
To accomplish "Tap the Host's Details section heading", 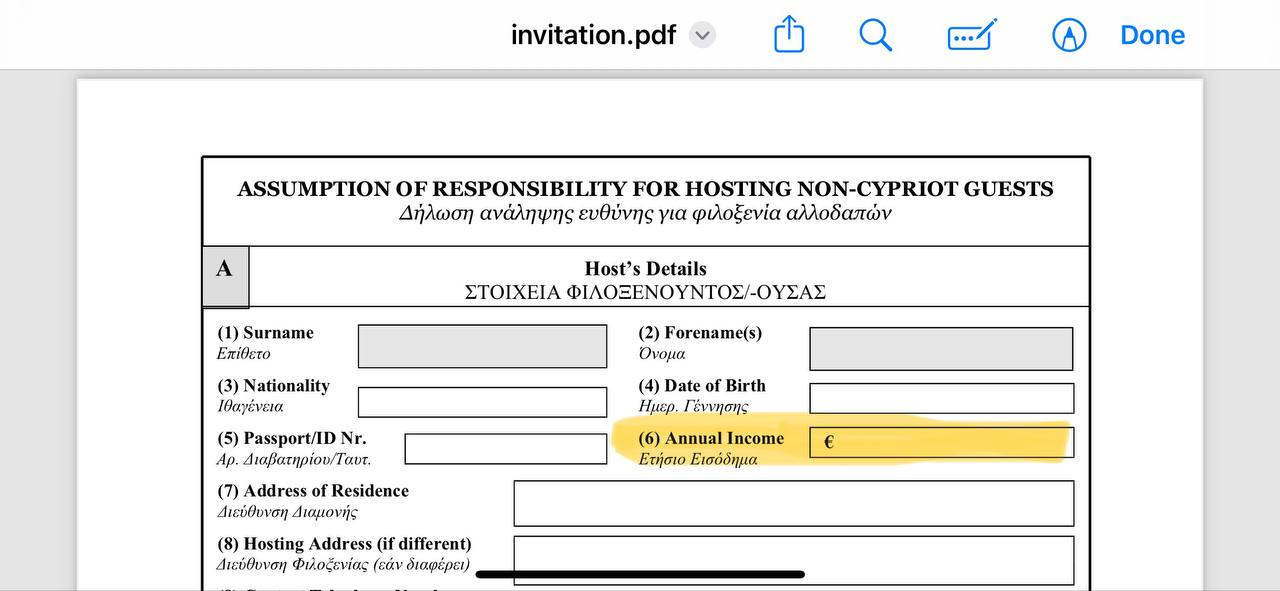I will (x=645, y=269).
